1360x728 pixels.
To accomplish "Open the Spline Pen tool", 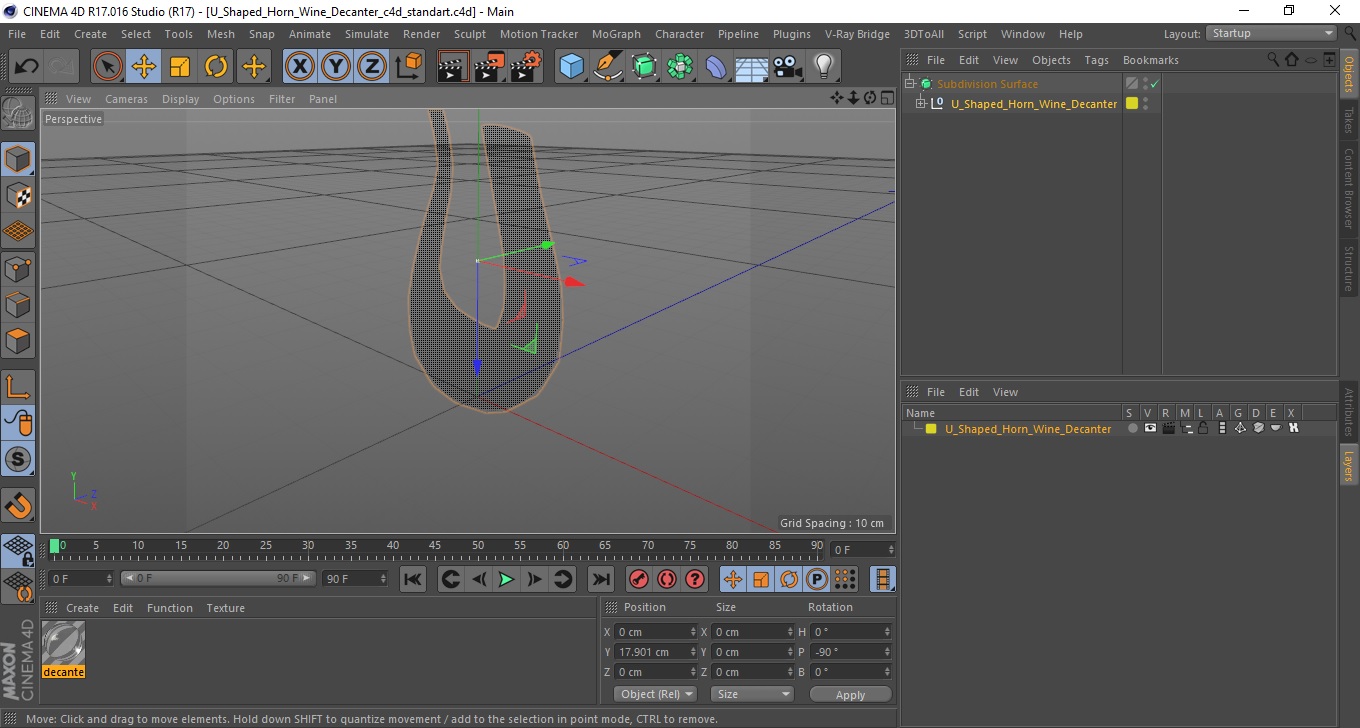I will point(608,67).
